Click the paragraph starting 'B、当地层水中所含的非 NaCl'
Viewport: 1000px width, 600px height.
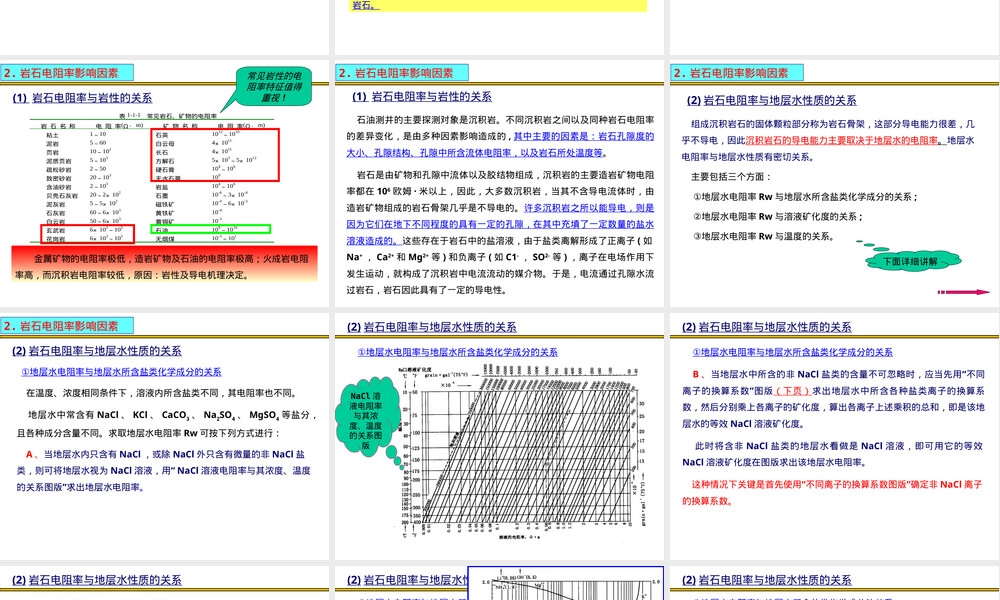(x=833, y=399)
